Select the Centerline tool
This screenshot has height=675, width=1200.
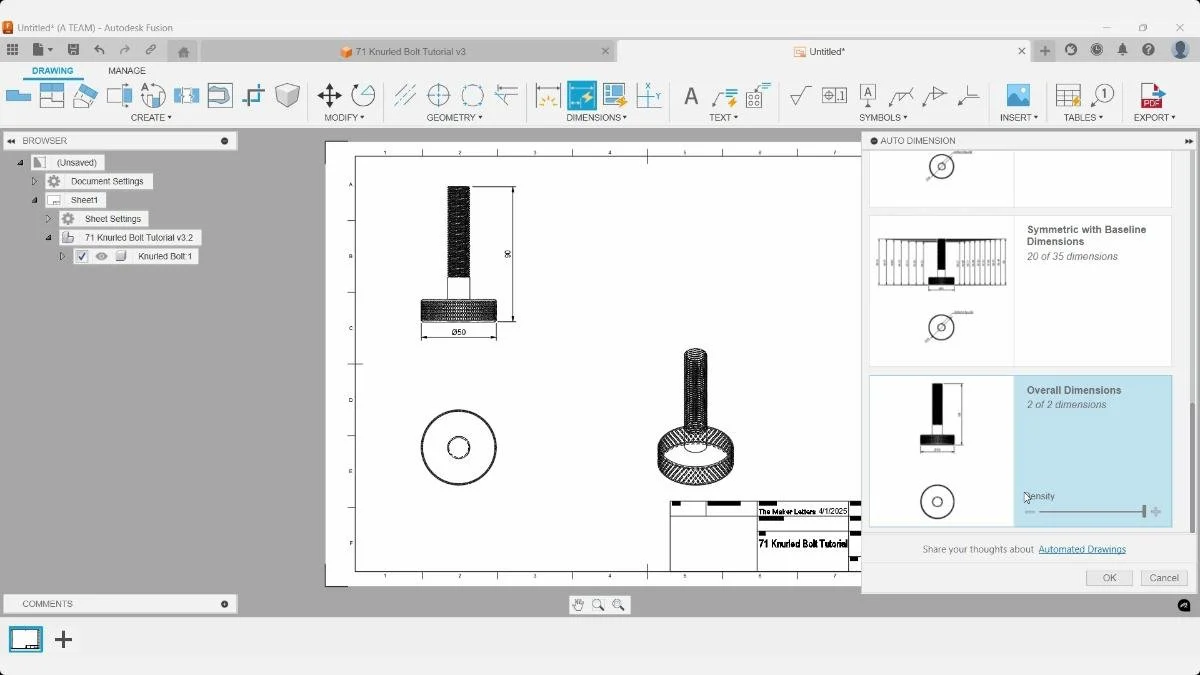pyautogui.click(x=405, y=96)
